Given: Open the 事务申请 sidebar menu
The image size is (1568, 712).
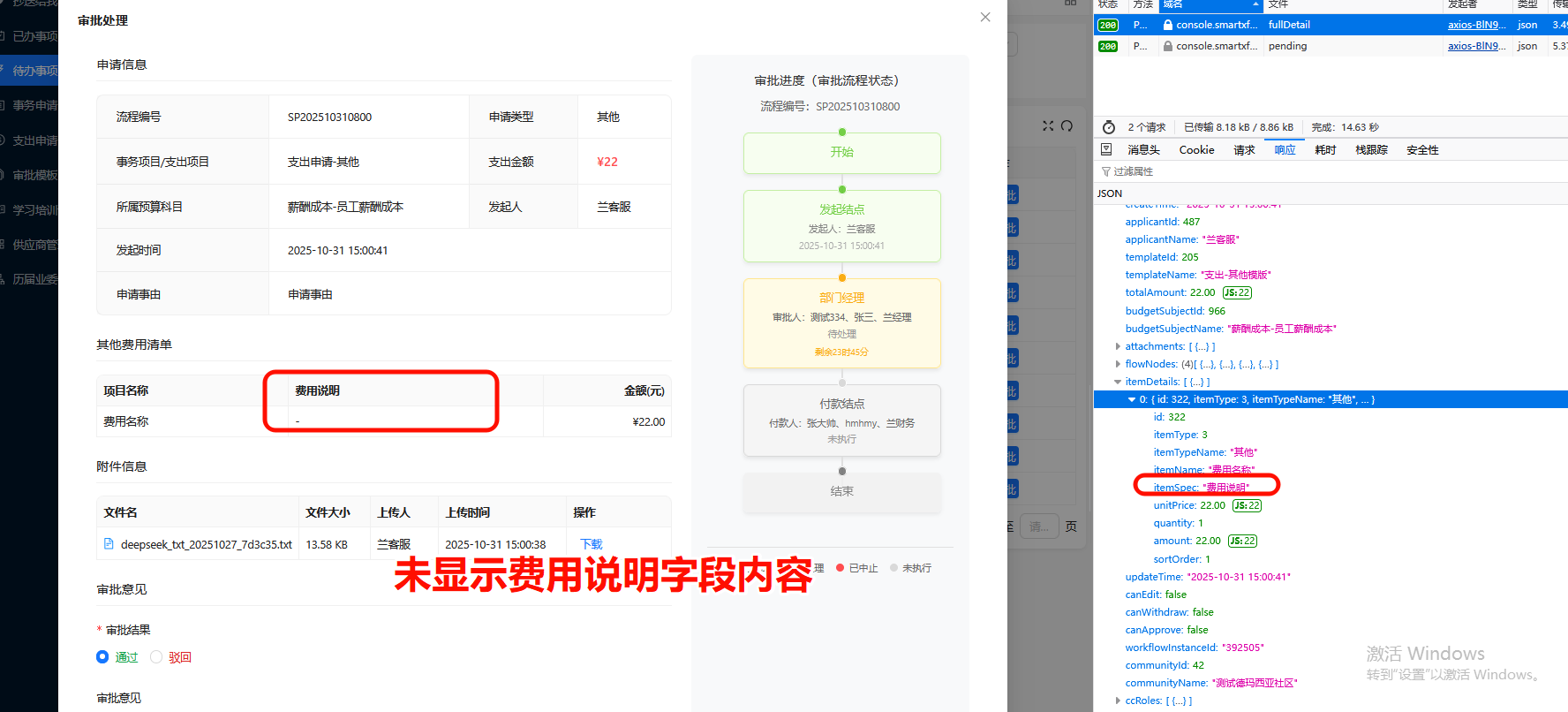Looking at the screenshot, I should point(29,105).
